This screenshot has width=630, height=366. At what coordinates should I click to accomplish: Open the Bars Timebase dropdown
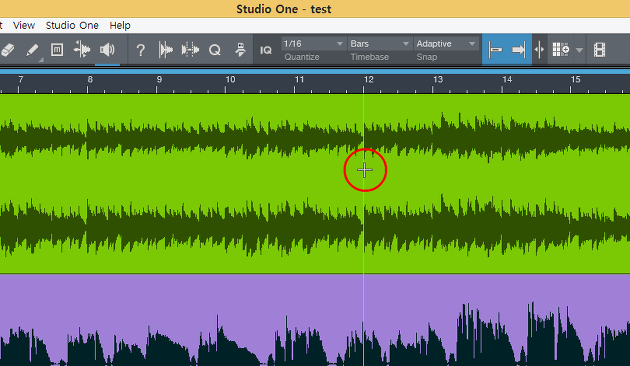380,43
